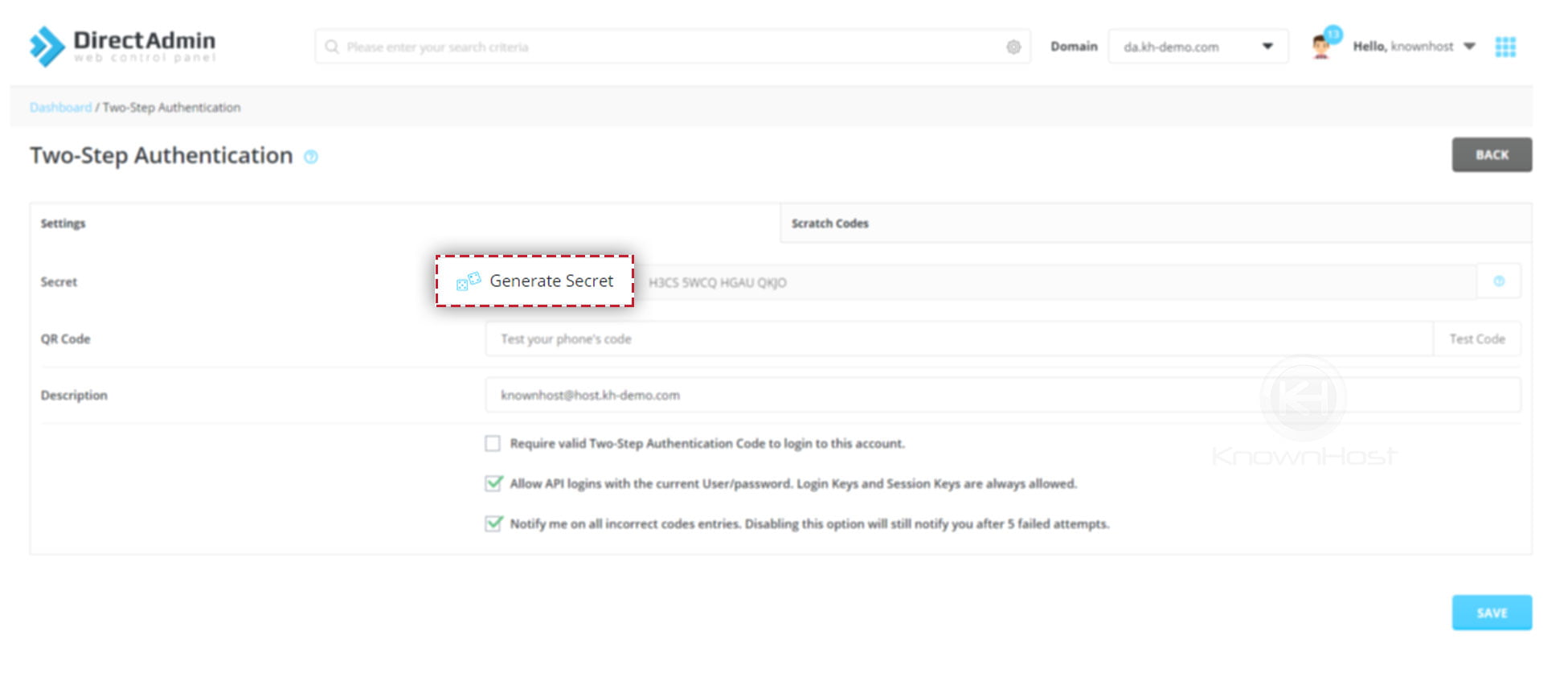The image size is (1568, 677).
Task: Open the settings gear in the search bar
Action: coord(1014,47)
